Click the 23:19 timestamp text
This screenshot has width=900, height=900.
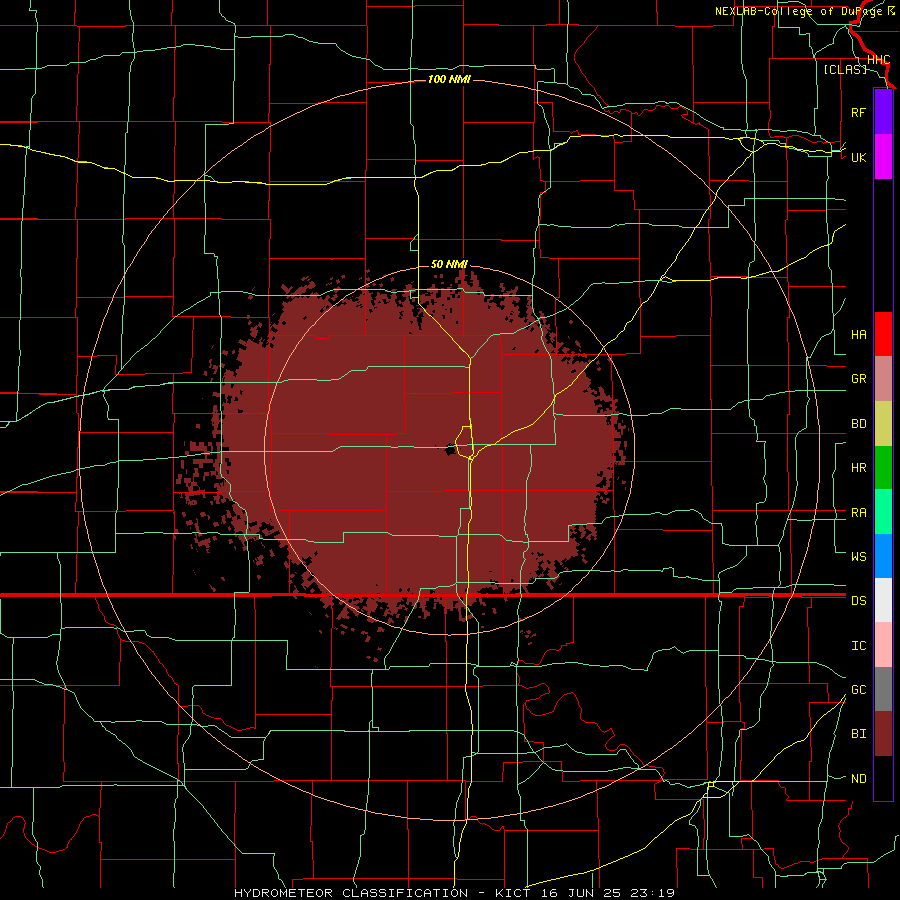tap(651, 893)
